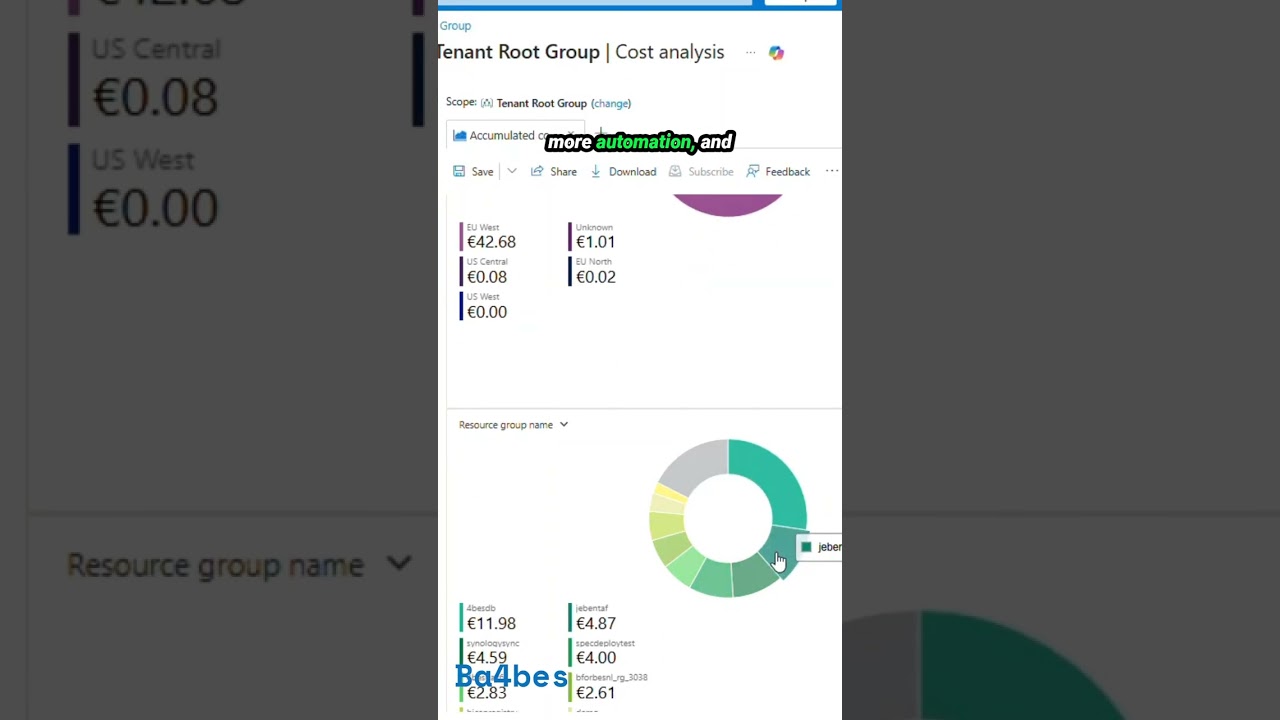Click the bottom green donut chart segment
This screenshot has height=720, width=1280.
(x=712, y=579)
